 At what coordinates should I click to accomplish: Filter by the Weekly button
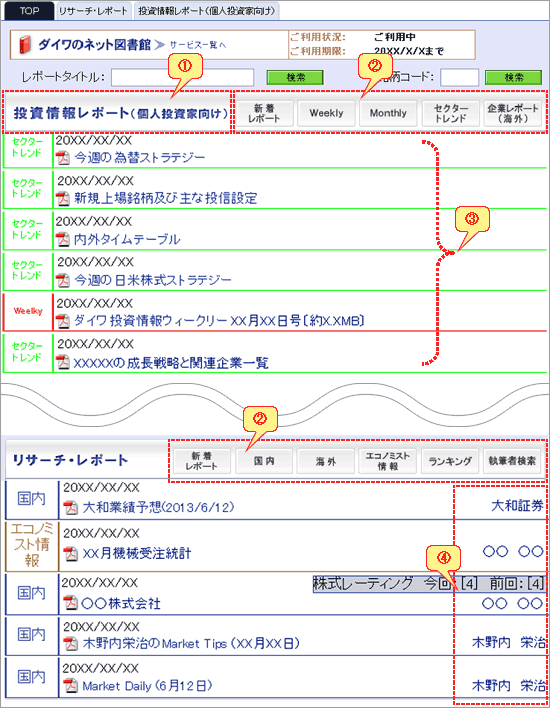(326, 113)
